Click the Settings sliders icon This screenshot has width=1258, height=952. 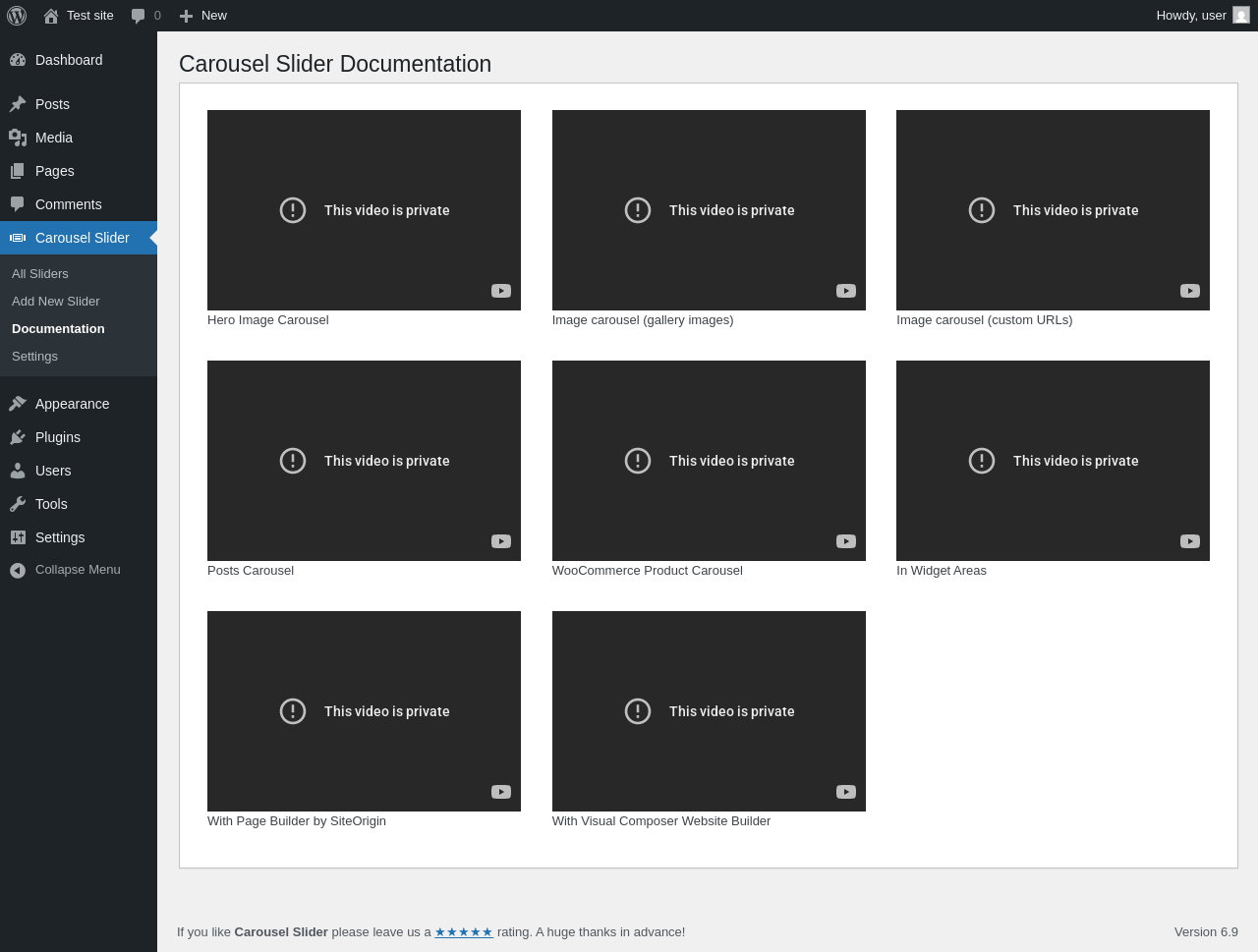click(x=18, y=537)
